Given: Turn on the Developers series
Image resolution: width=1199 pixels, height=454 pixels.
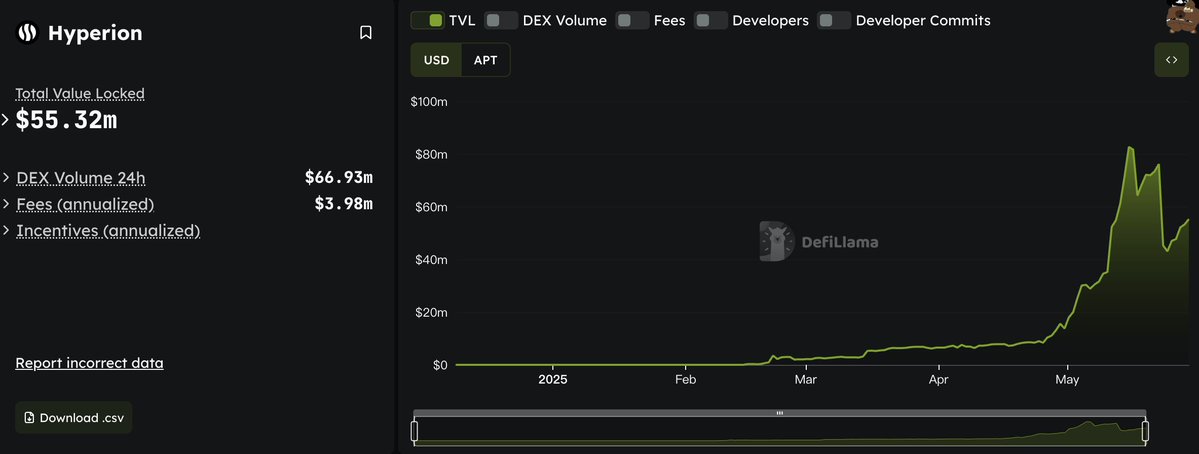Looking at the screenshot, I should pos(710,21).
